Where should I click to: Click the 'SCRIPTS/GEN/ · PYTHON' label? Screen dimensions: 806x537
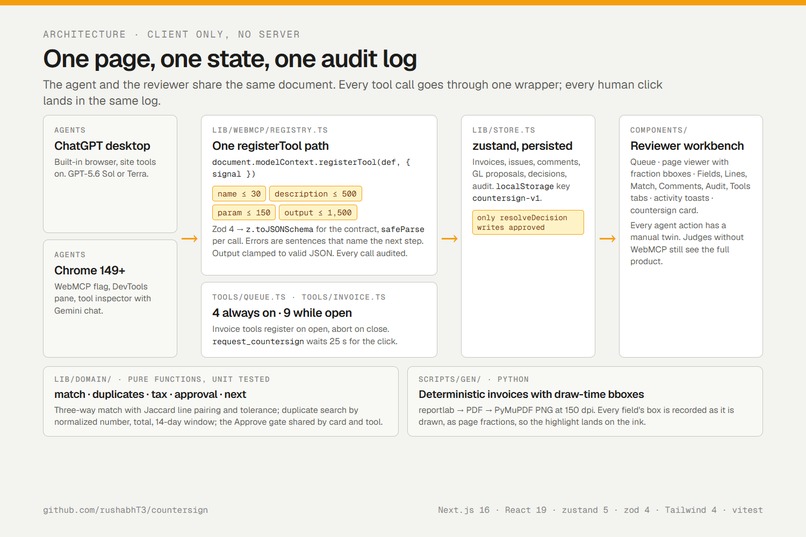pyautogui.click(x=473, y=379)
